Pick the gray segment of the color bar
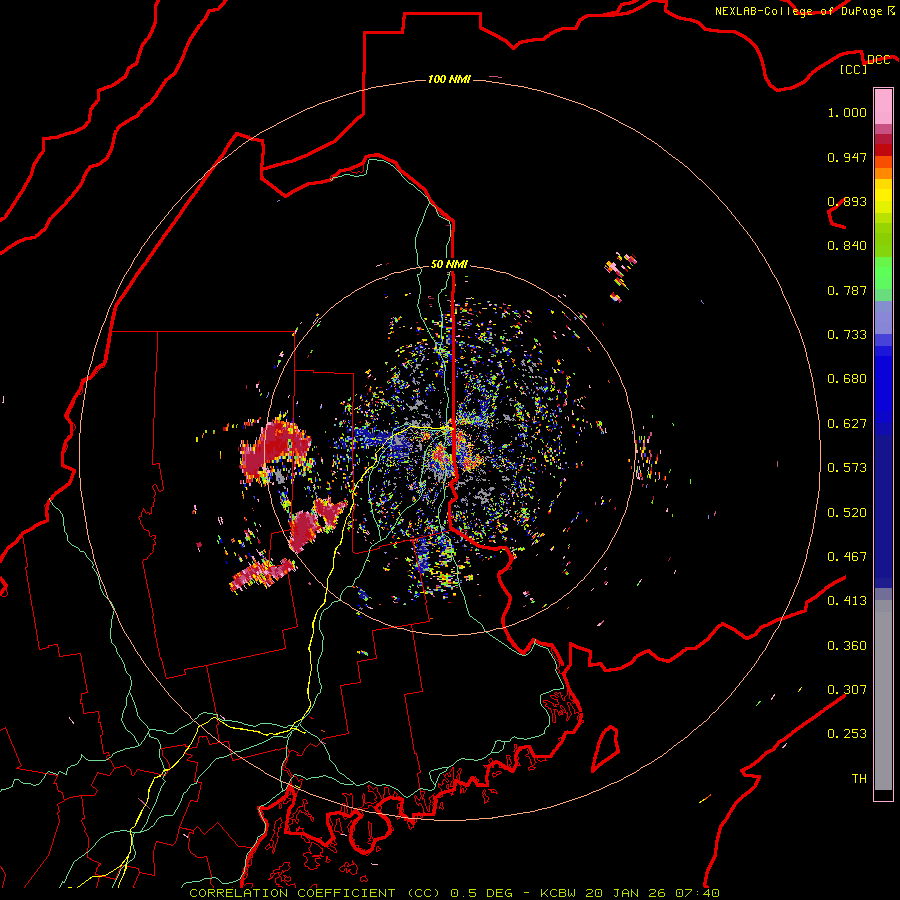Screen dimensions: 900x900 [883, 695]
